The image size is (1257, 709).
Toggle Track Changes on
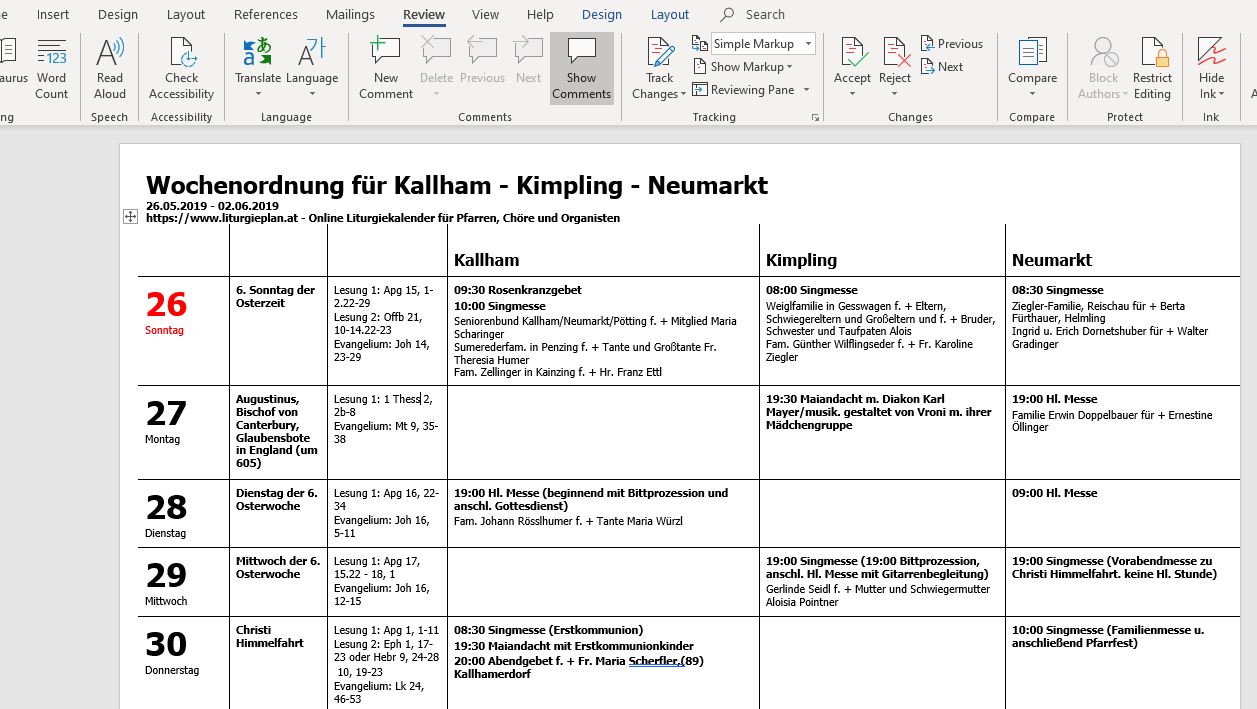[x=659, y=55]
